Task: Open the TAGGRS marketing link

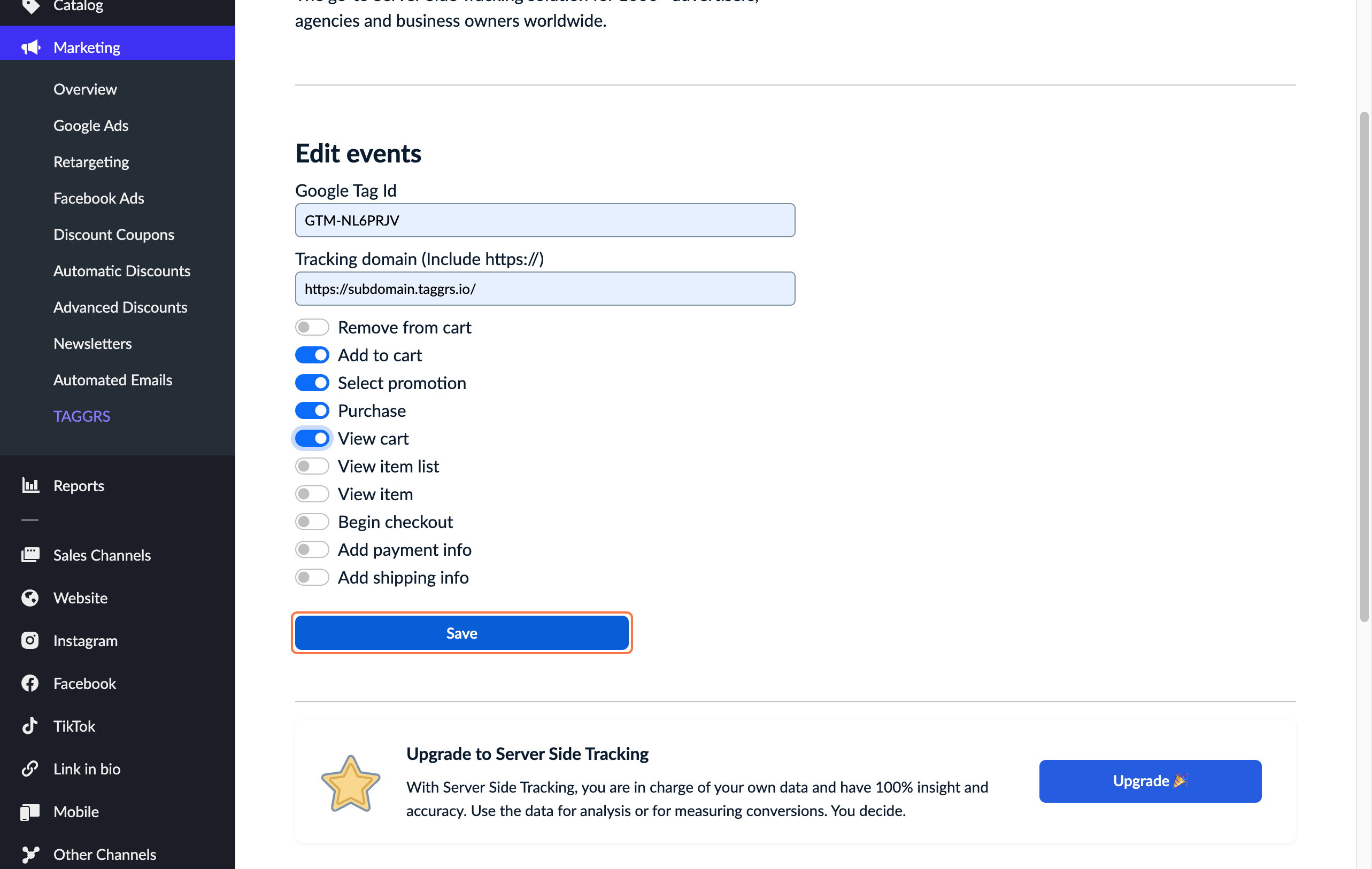Action: pyautogui.click(x=82, y=415)
